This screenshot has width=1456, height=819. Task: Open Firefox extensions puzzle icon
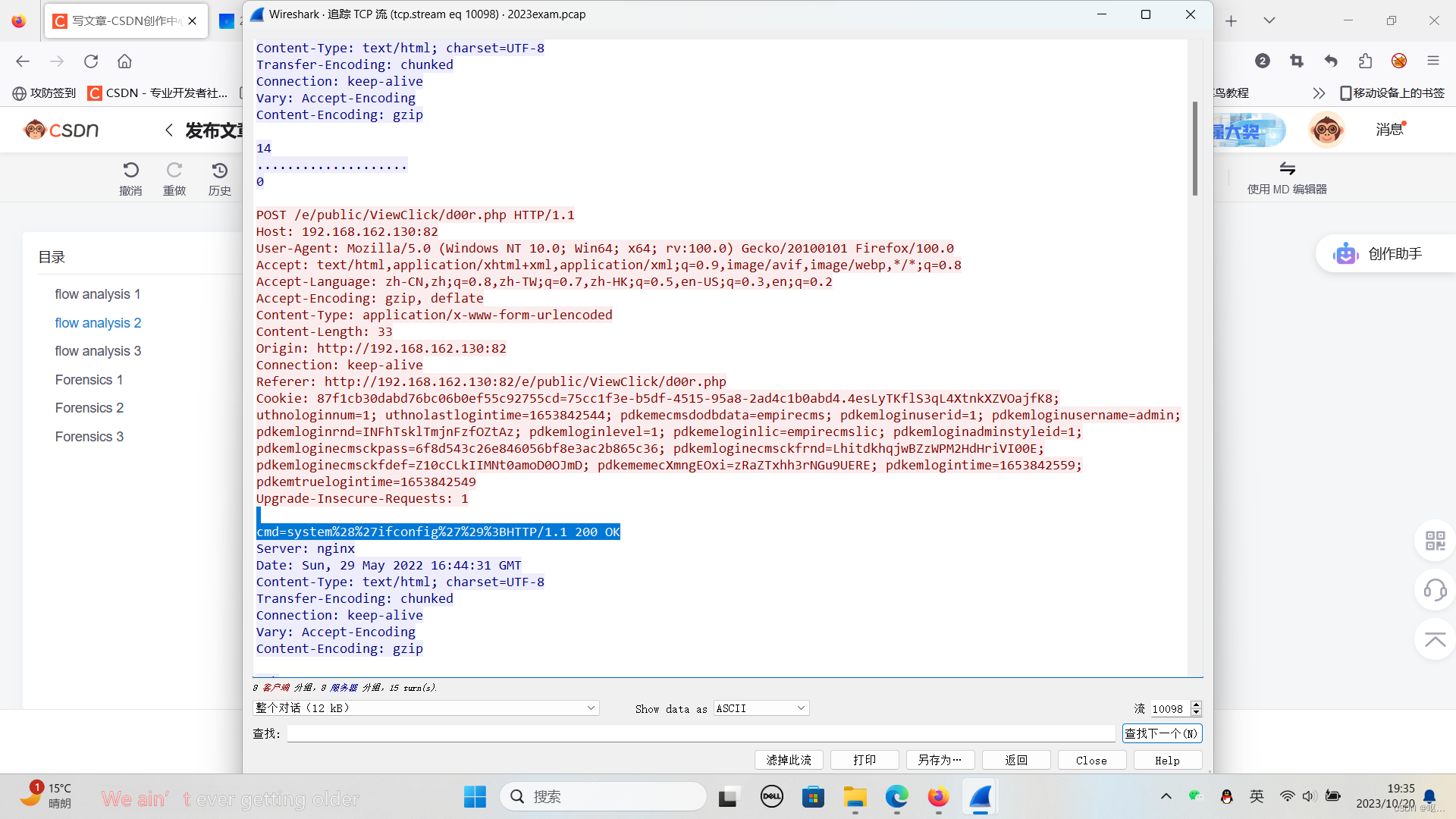(1365, 61)
